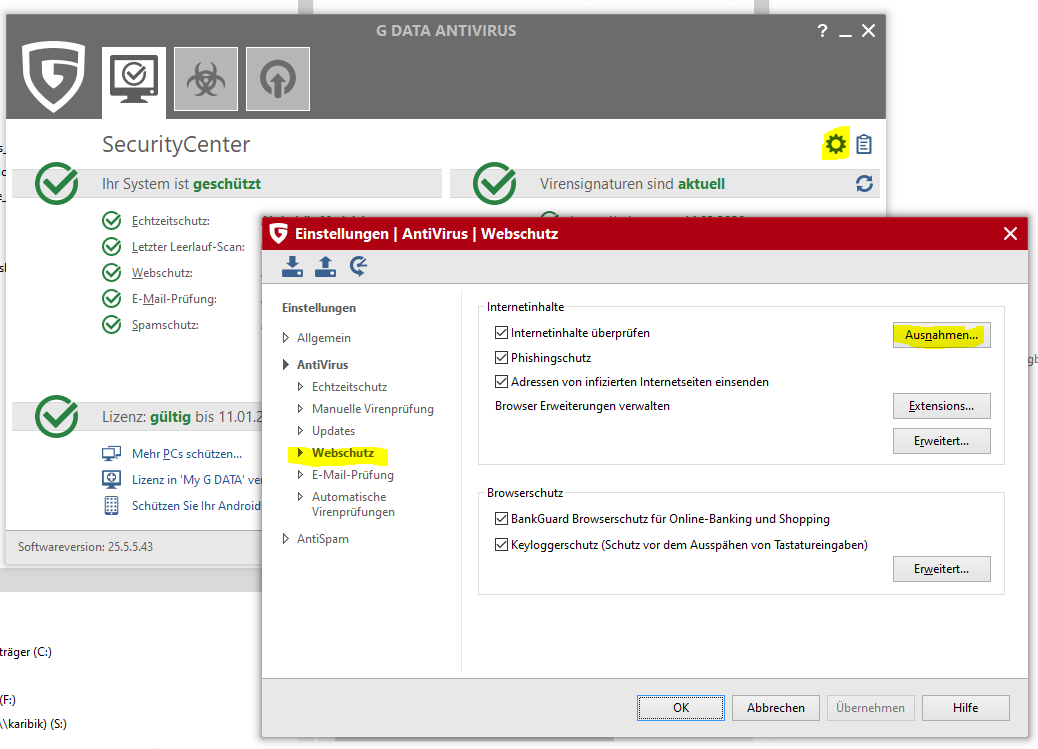This screenshot has width=1038, height=749.
Task: Click the Webschutz node arrow
Action: pos(300,452)
